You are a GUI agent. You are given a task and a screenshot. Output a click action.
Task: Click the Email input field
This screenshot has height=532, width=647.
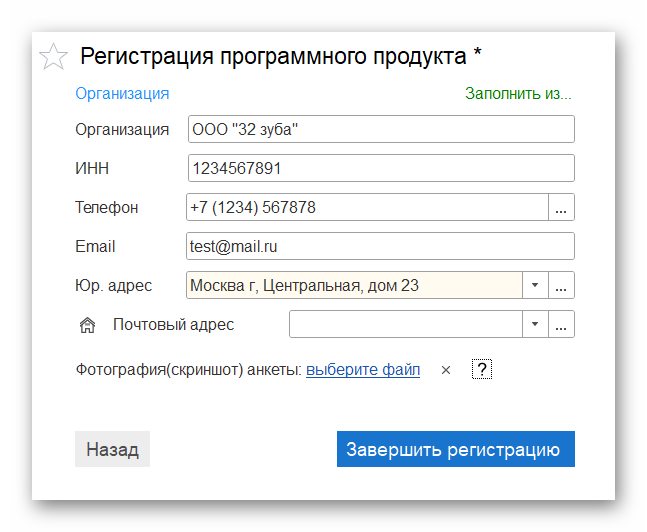coord(380,246)
